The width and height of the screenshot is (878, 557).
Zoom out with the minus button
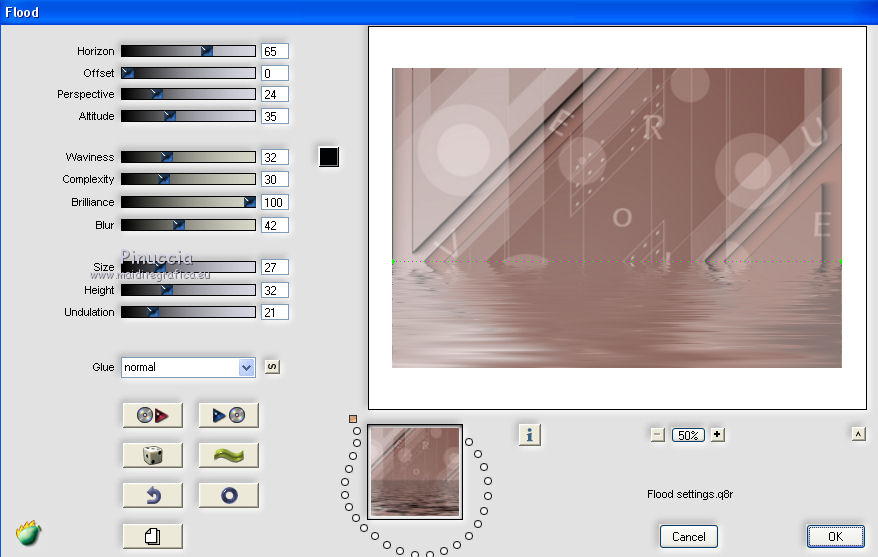click(x=658, y=435)
